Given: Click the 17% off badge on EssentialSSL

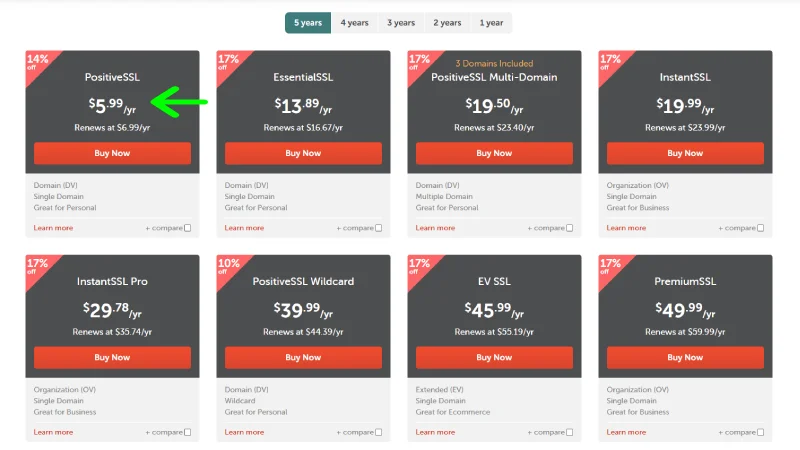Looking at the screenshot, I should [228, 61].
